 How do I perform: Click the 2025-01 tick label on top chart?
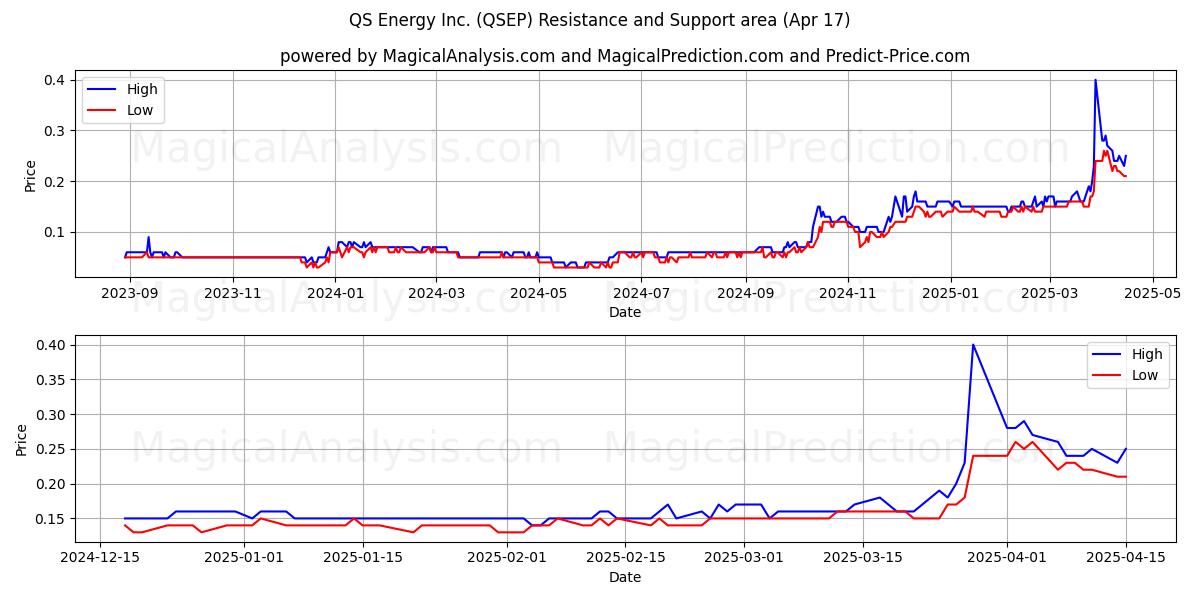click(x=951, y=293)
